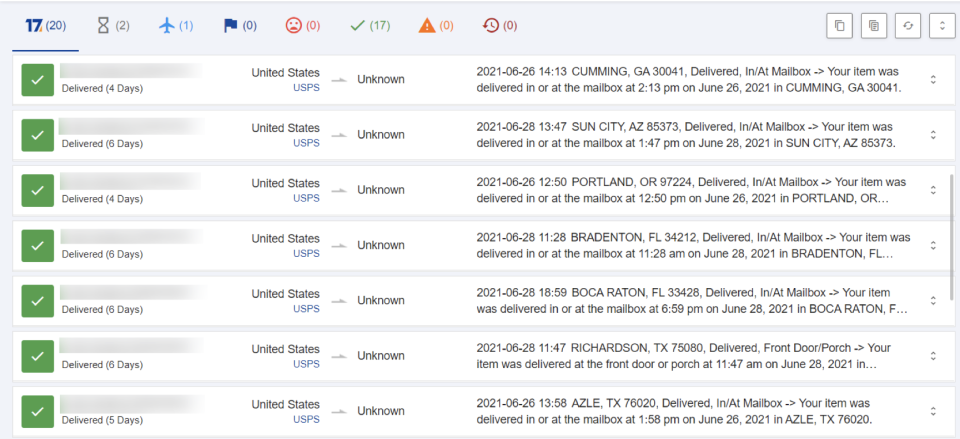This screenshot has width=960, height=439.
Task: Switch to In Transit airplane (1) tab
Action: coord(176,26)
